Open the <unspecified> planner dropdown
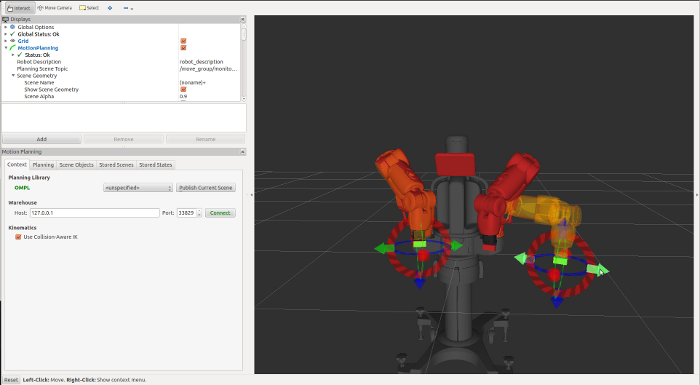The height and width of the screenshot is (385, 700). point(138,188)
